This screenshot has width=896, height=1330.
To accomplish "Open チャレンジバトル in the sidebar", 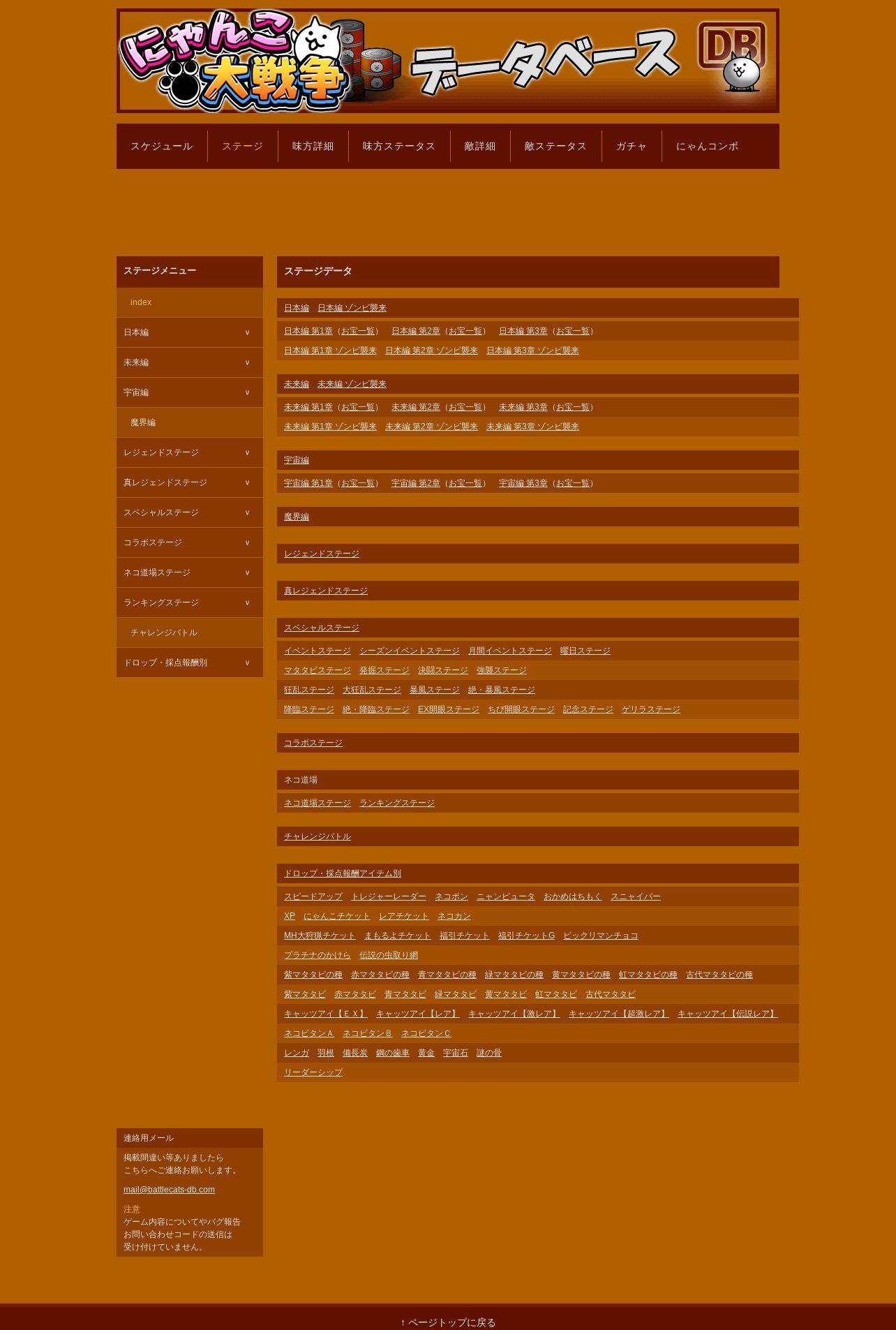I will coord(190,633).
